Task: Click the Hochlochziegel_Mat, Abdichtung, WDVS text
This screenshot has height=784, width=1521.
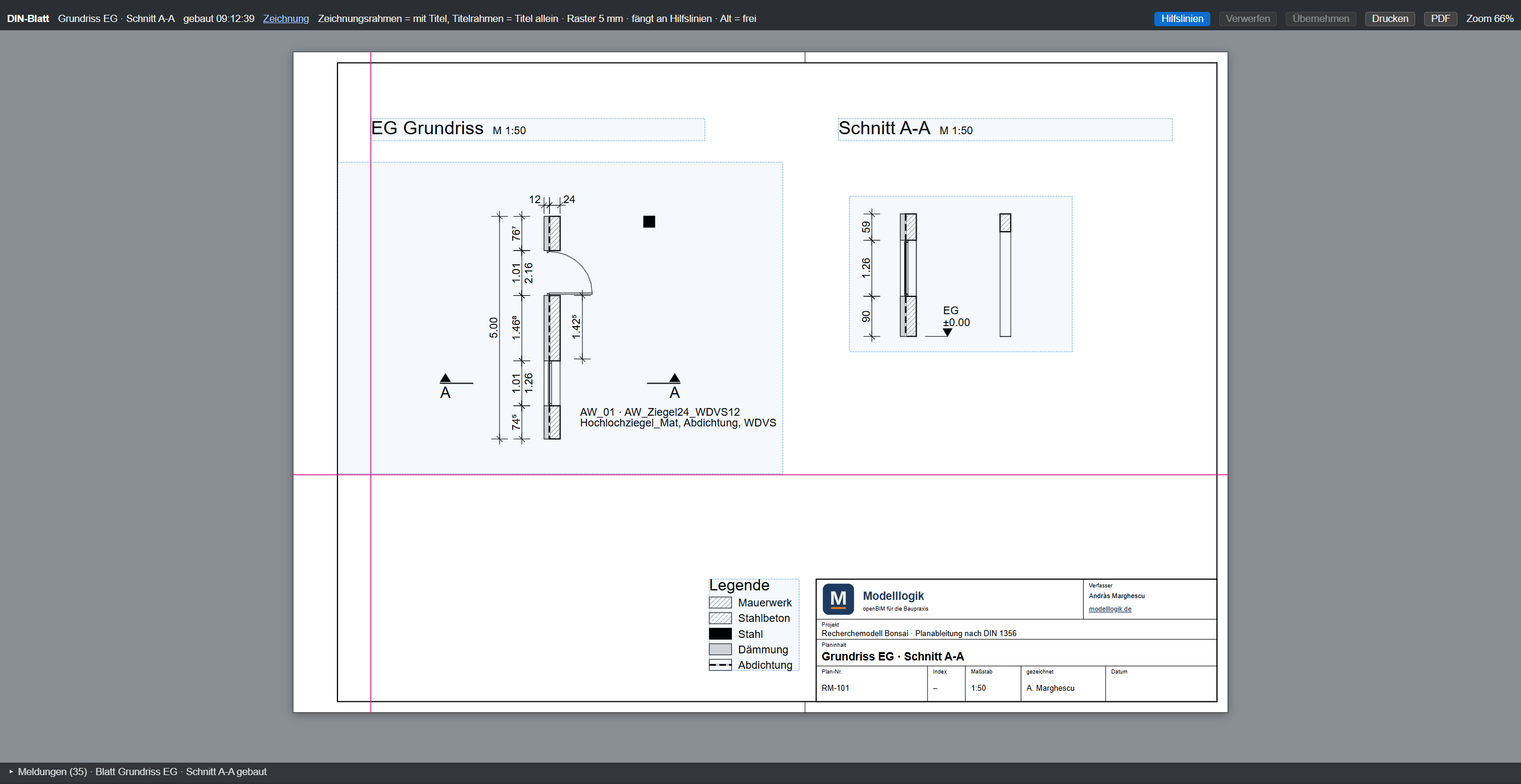Action: click(678, 423)
